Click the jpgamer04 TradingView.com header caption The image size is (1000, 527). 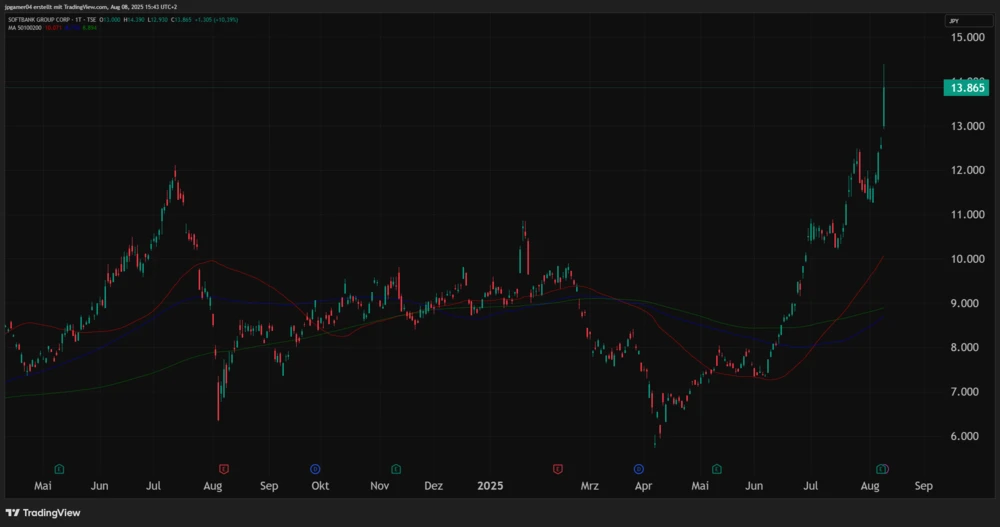tap(91, 7)
